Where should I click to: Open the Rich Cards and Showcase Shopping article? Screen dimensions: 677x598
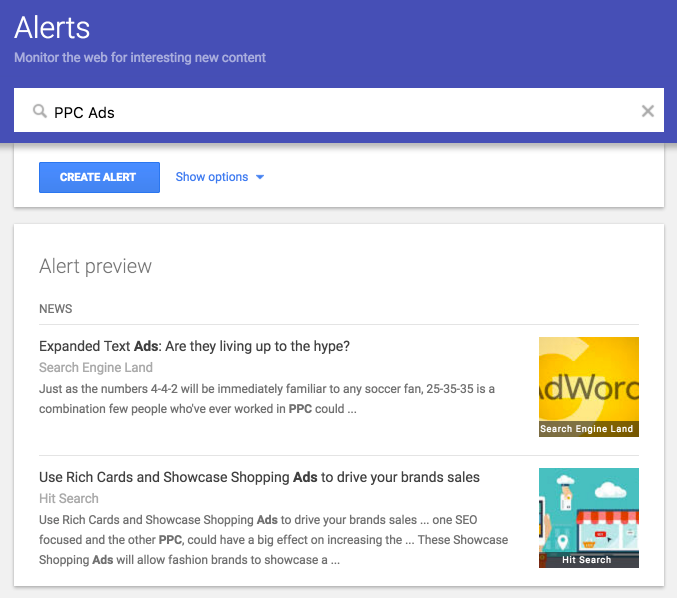(x=259, y=477)
